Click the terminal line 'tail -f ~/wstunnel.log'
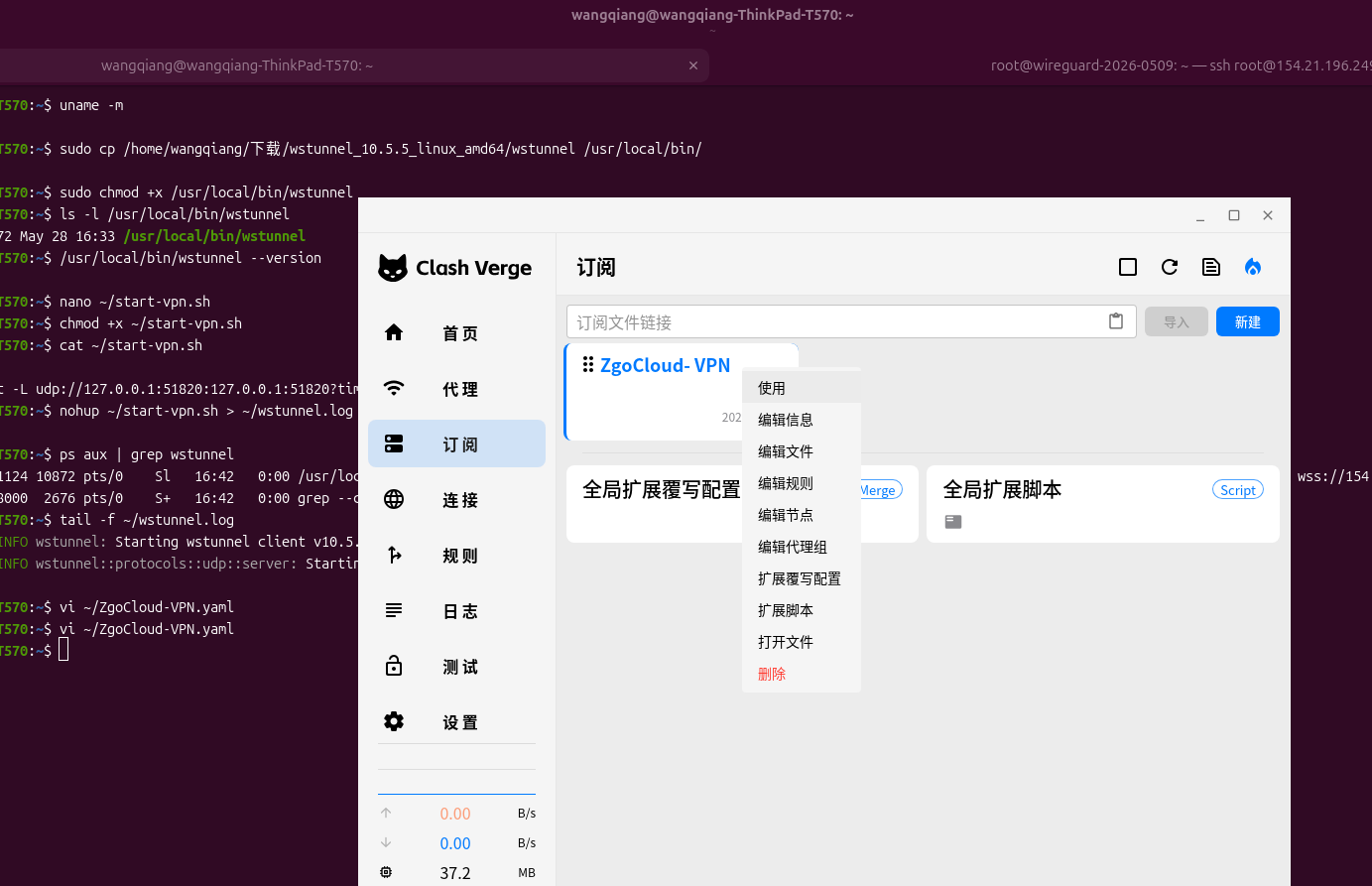Image resolution: width=1372 pixels, height=886 pixels. pyautogui.click(x=147, y=520)
